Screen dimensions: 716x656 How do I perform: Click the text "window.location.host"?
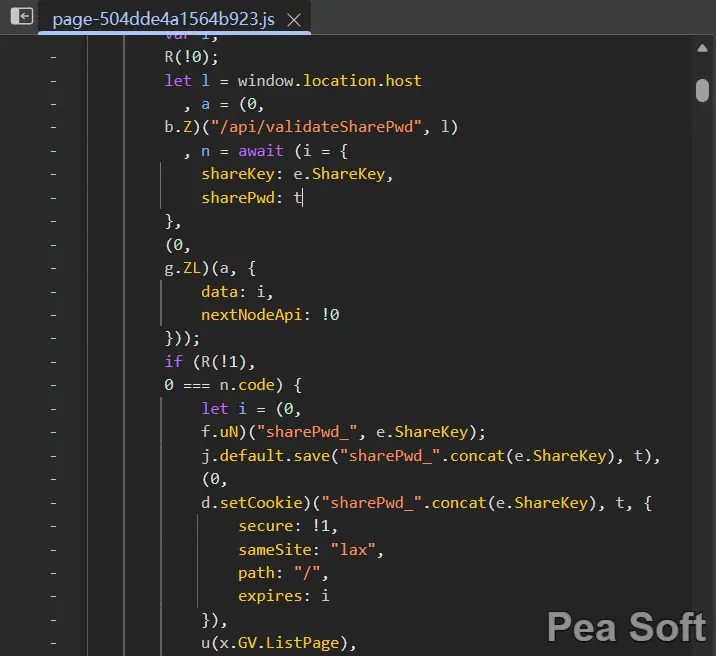click(329, 81)
